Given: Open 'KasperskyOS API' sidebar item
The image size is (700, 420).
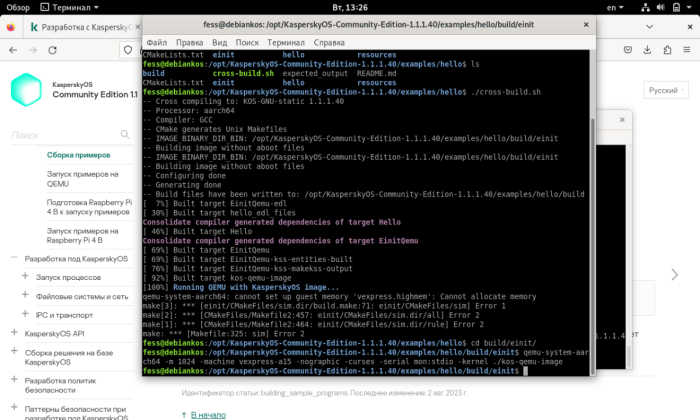Looking at the screenshot, I should click(54, 333).
